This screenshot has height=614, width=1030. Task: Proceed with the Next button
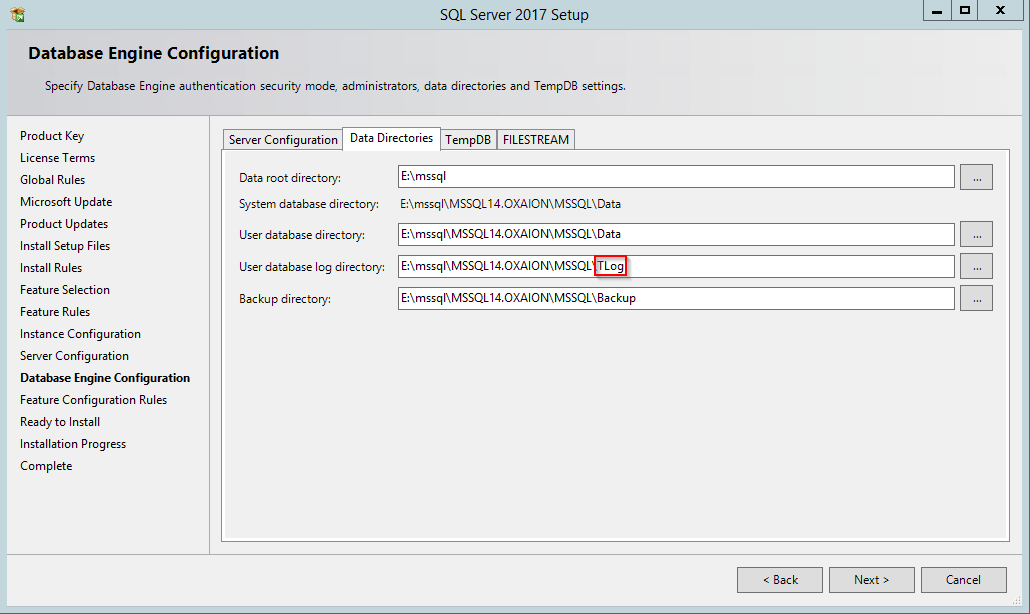(x=872, y=580)
